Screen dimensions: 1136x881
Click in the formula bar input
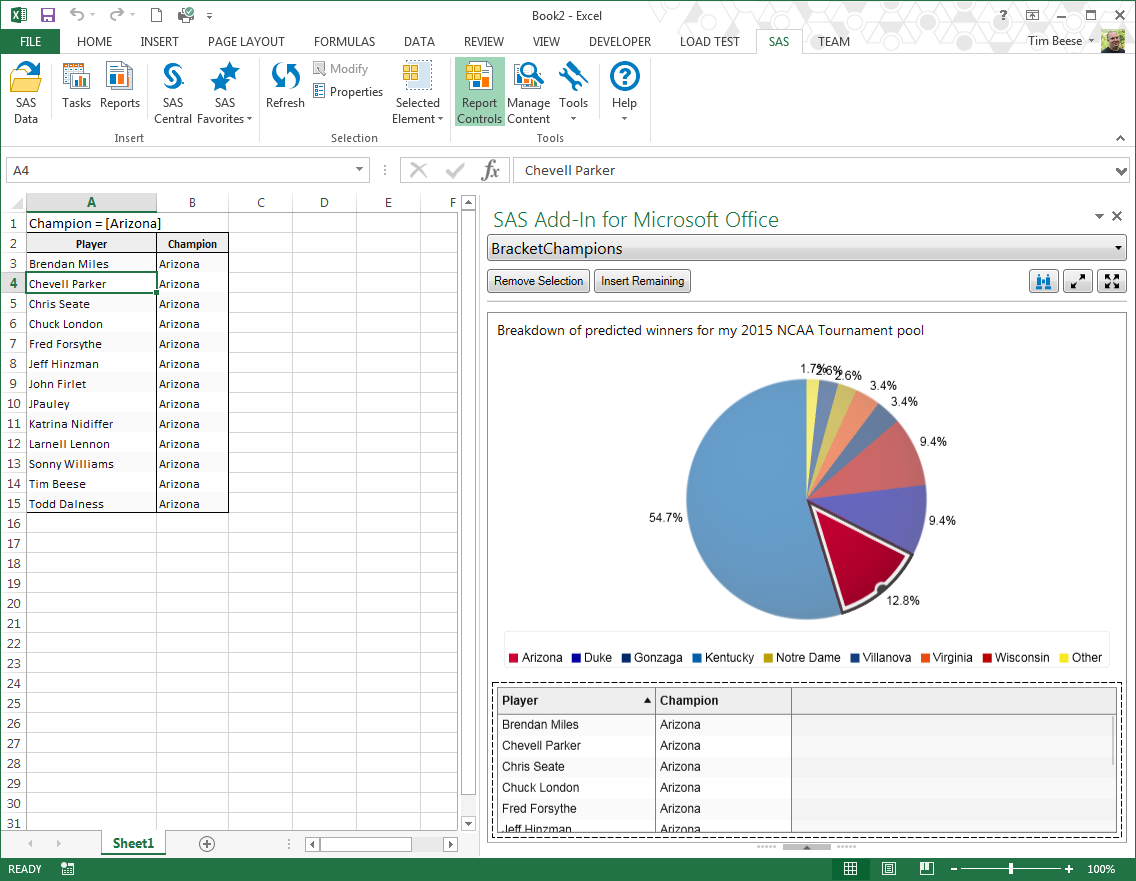pyautogui.click(x=813, y=170)
